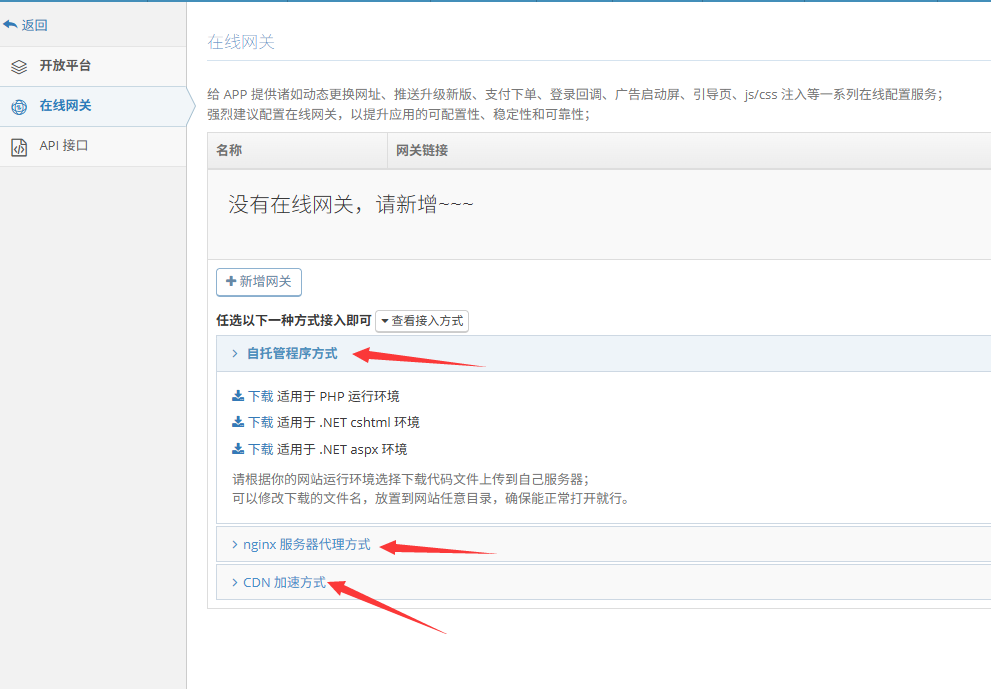Click the download icon for .NET cshtml
This screenshot has height=689, width=991.
[238, 423]
